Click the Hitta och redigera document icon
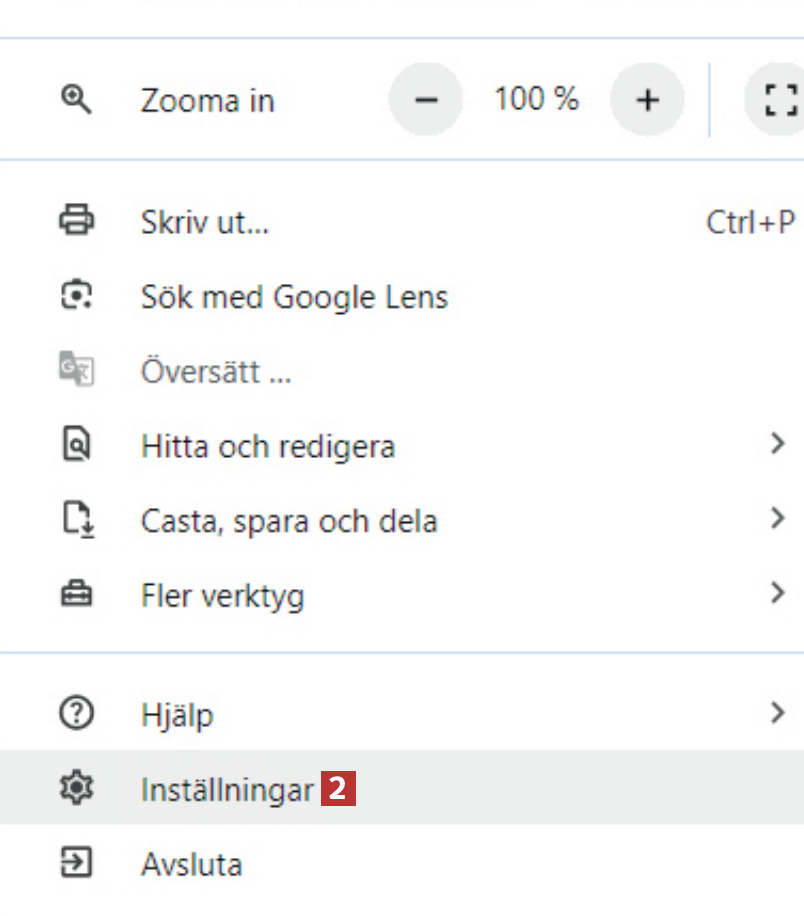Image resolution: width=804 pixels, height=916 pixels. (x=76, y=445)
